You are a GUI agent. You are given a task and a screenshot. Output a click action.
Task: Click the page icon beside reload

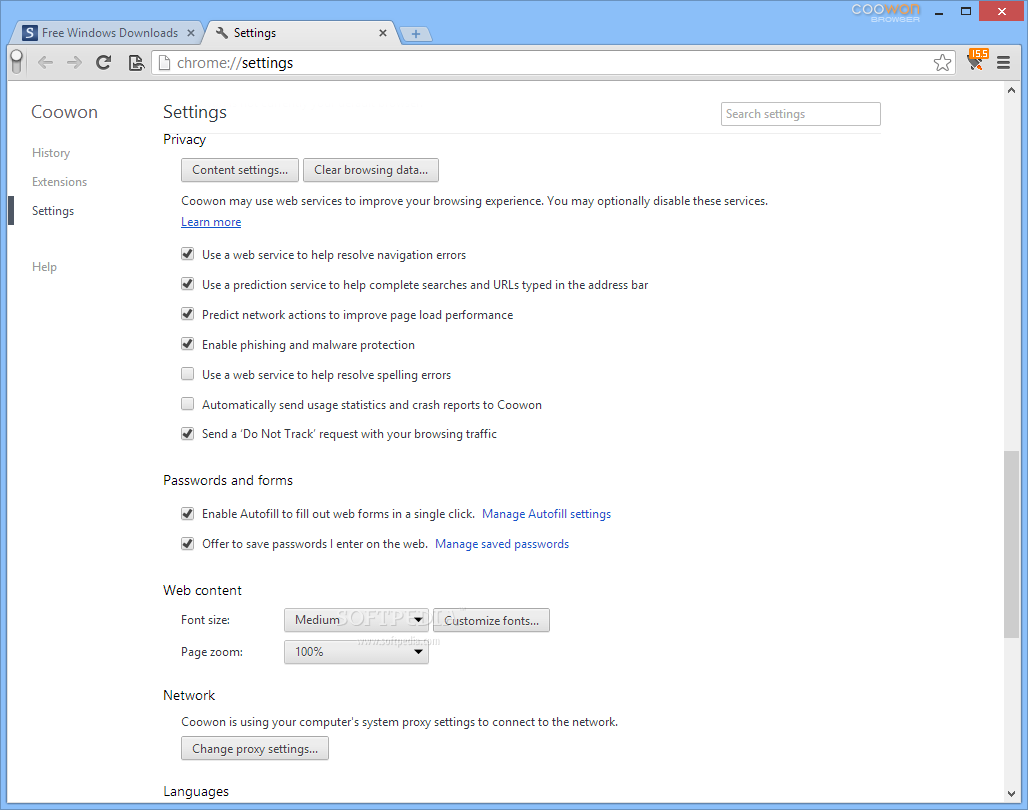[136, 63]
